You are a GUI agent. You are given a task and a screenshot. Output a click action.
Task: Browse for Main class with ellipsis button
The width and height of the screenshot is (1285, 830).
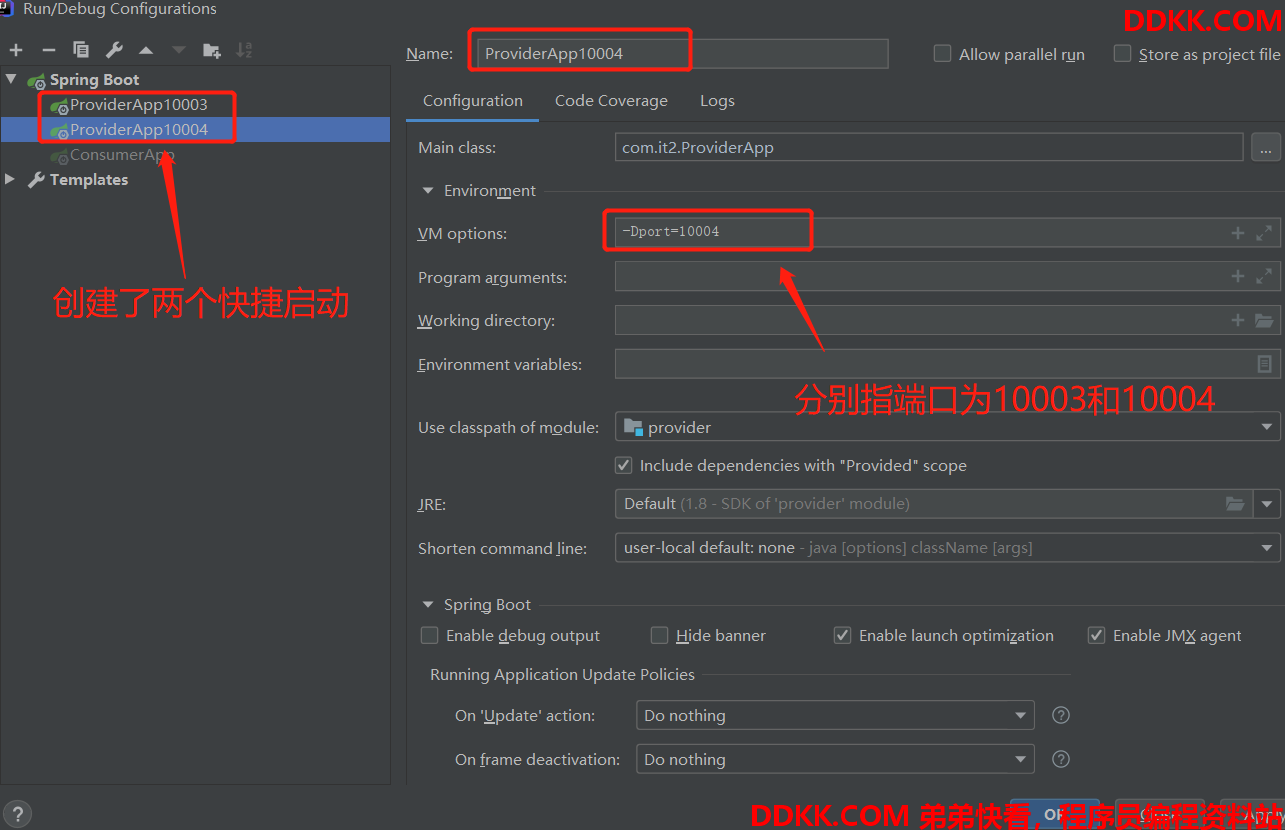click(1265, 147)
